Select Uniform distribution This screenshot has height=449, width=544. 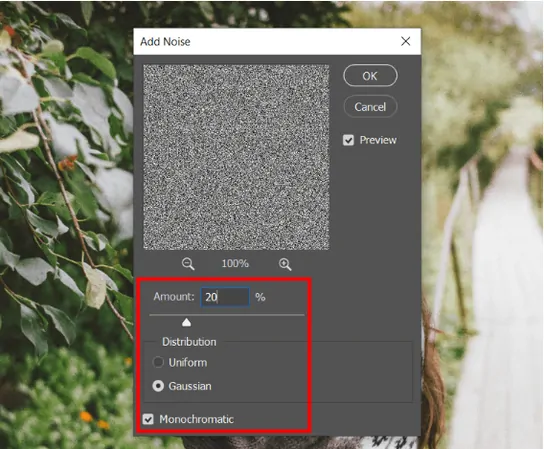pos(158,363)
